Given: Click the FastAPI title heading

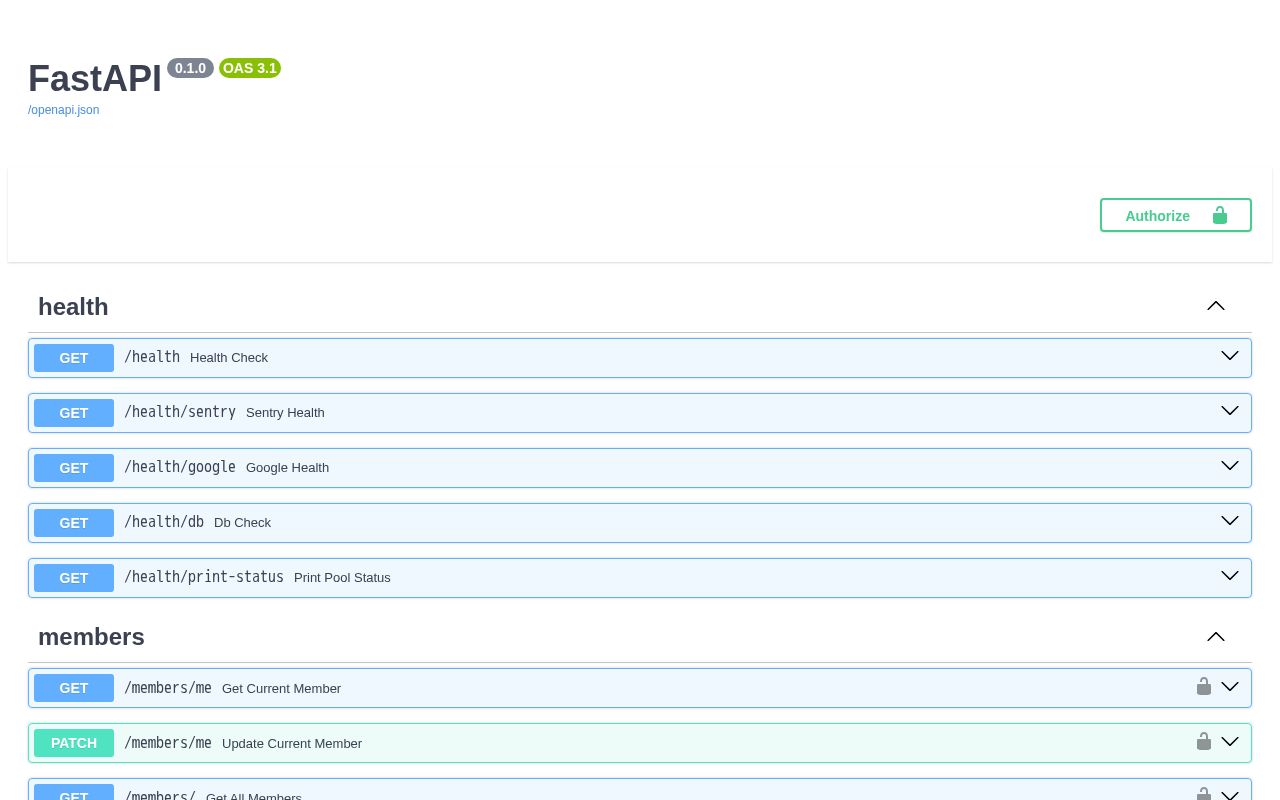Looking at the screenshot, I should click(x=95, y=79).
